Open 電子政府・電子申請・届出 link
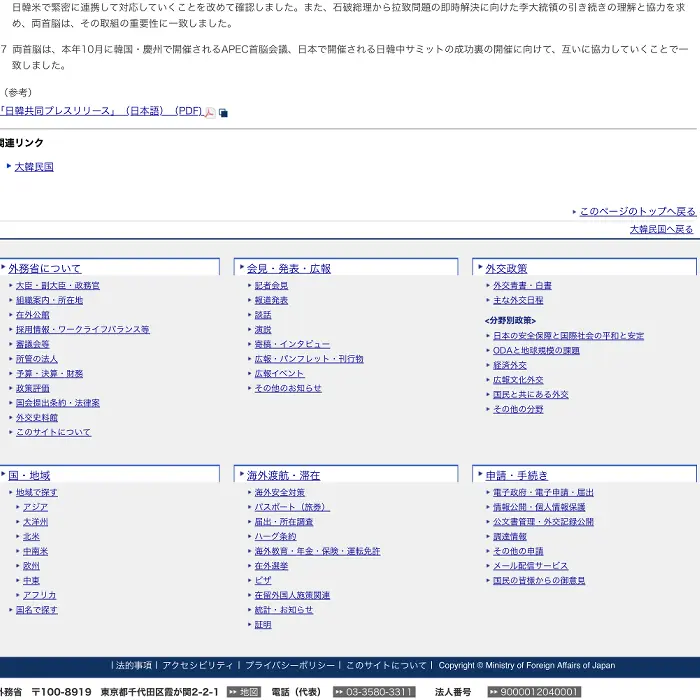 [543, 493]
